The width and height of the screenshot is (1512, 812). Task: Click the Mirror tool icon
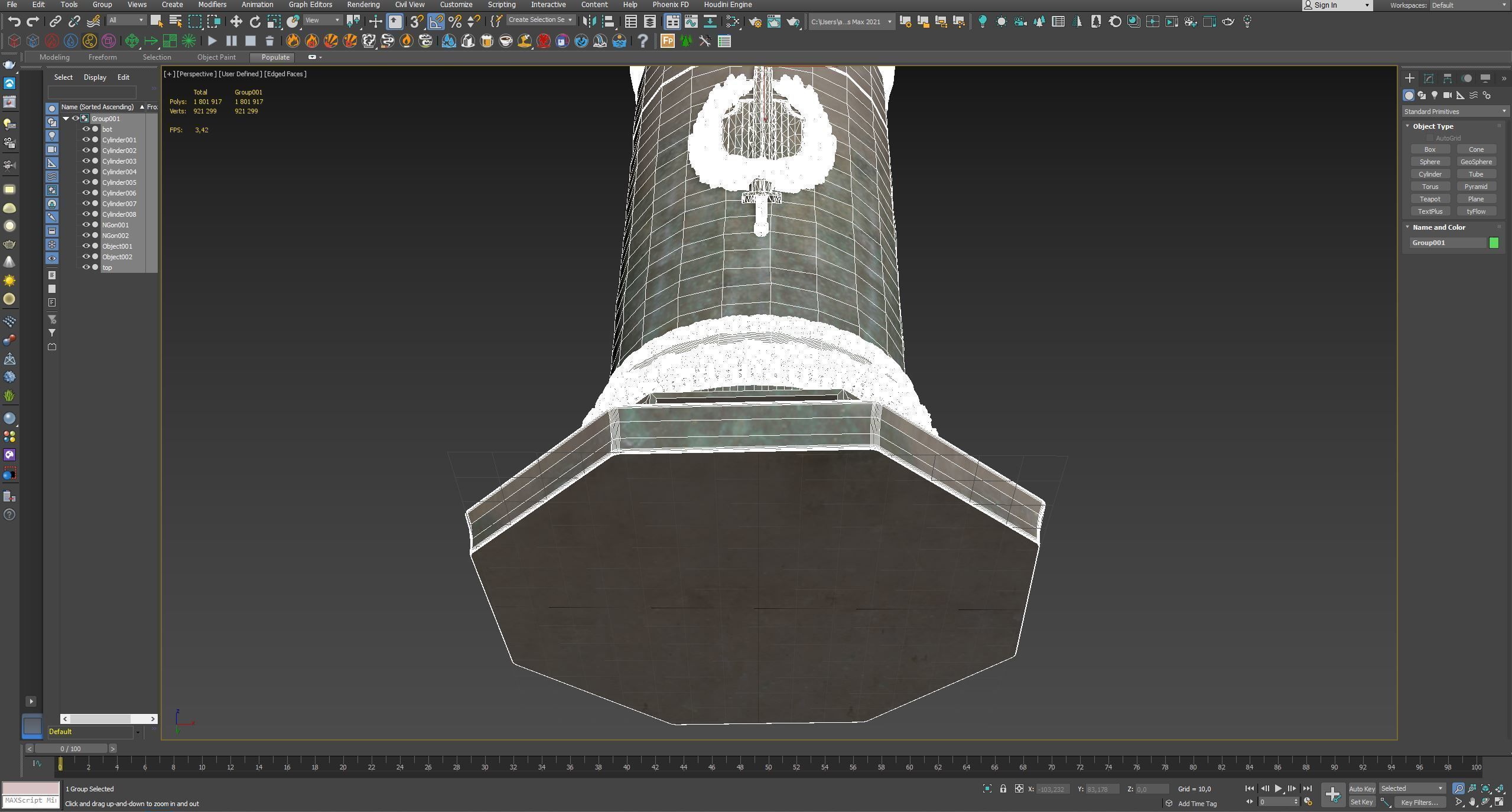tap(588, 22)
